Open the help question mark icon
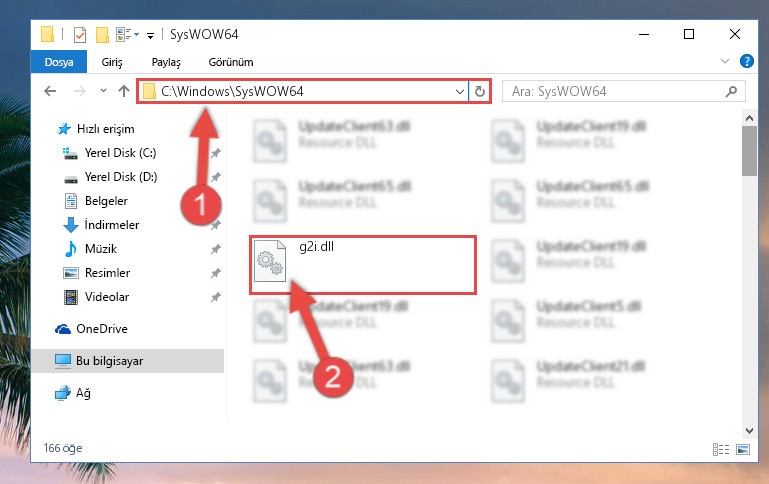Viewport: 769px width, 484px height. pyautogui.click(x=746, y=61)
